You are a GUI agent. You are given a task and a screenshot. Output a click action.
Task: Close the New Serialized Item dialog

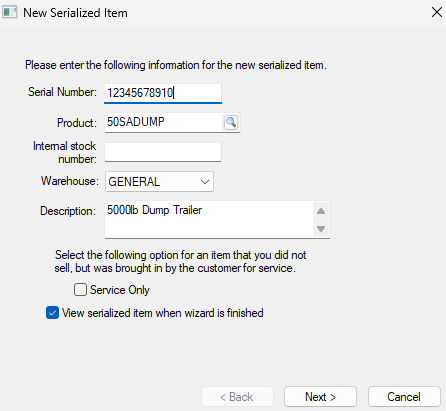click(437, 12)
